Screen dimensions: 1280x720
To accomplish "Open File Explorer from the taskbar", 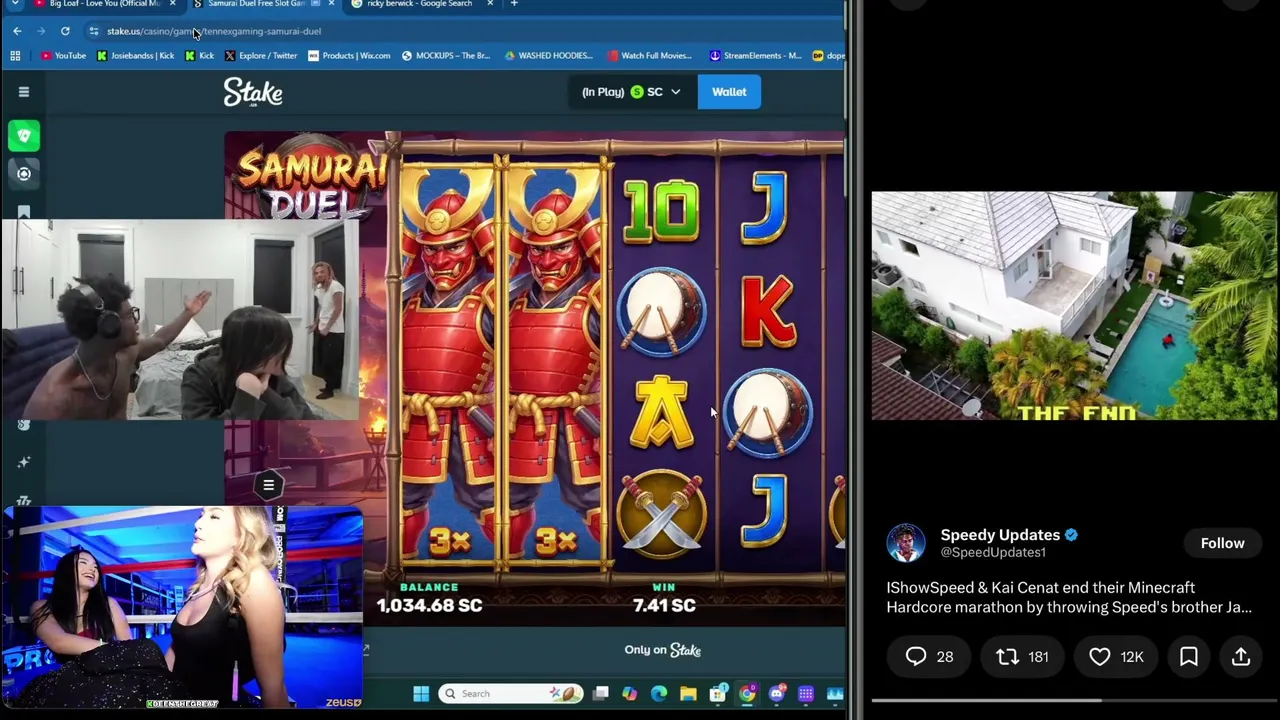I will 688,694.
